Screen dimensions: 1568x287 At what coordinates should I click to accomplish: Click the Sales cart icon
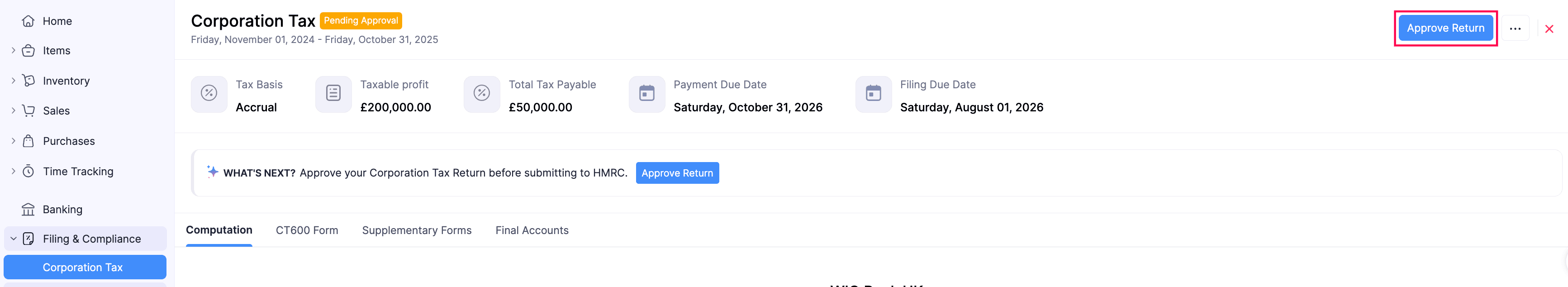29,110
